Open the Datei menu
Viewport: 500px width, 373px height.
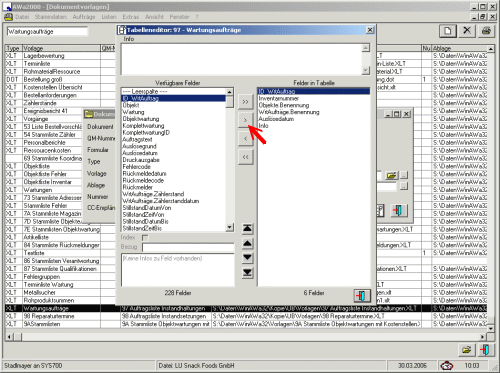(x=22, y=17)
